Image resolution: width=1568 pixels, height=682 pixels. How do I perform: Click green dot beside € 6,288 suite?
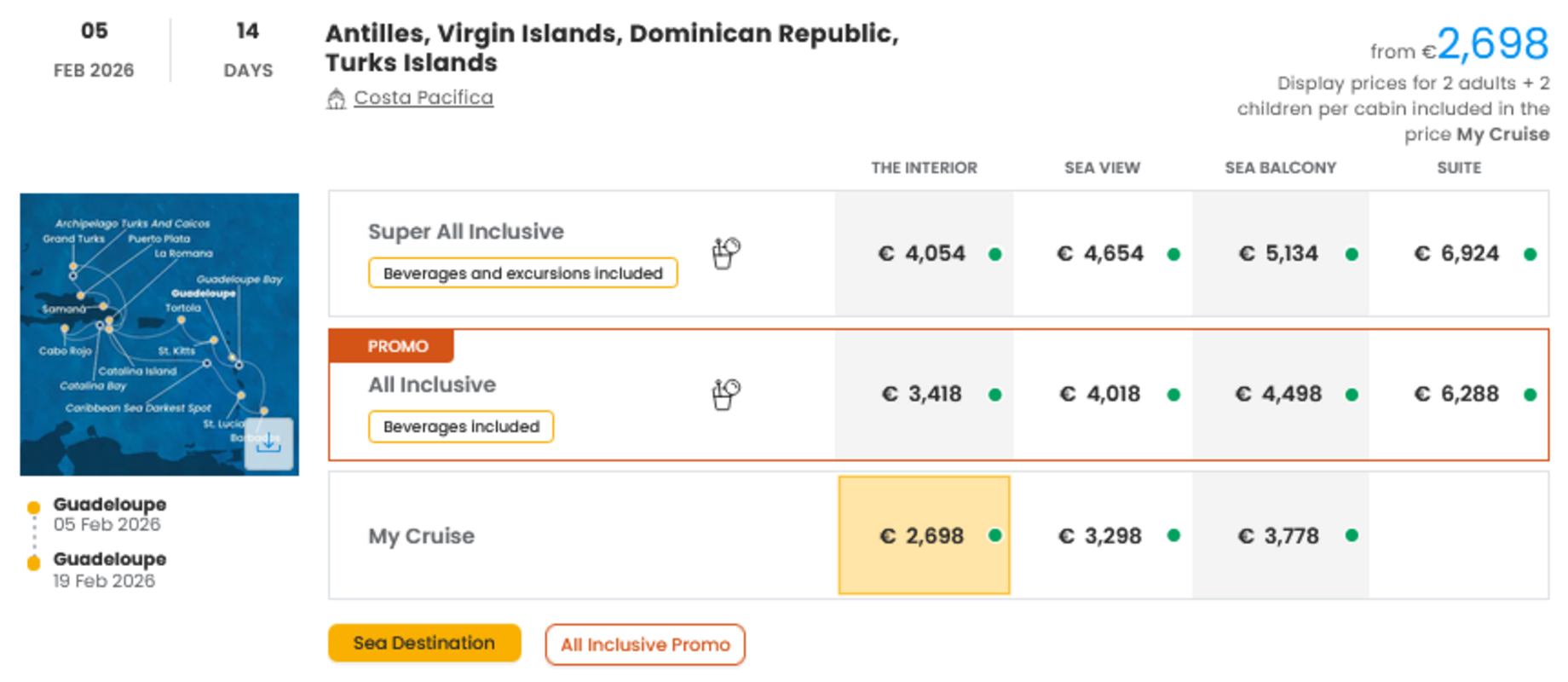(x=1530, y=395)
